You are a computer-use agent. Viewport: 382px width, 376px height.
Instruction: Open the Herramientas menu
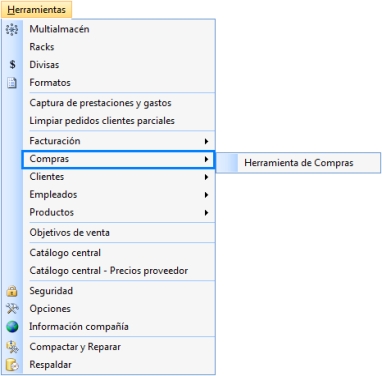[36, 9]
